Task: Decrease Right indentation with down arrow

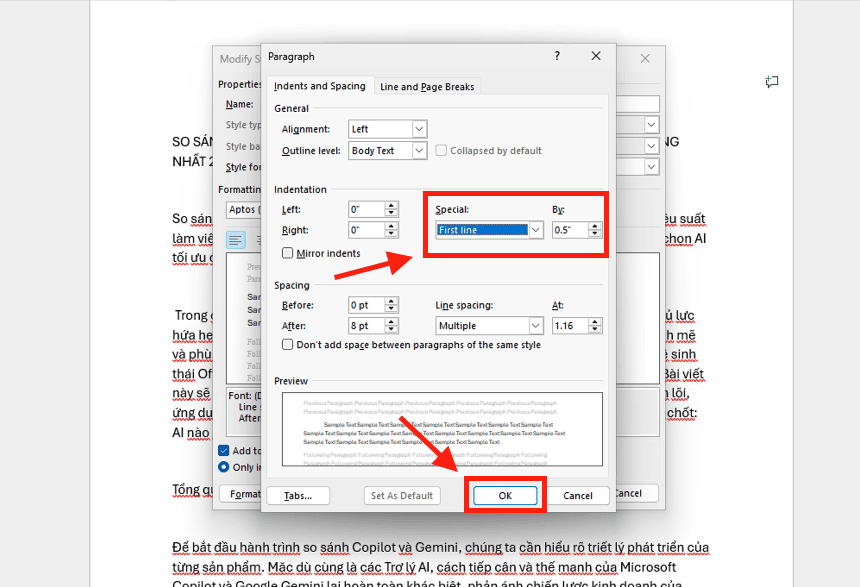Action: click(x=392, y=234)
